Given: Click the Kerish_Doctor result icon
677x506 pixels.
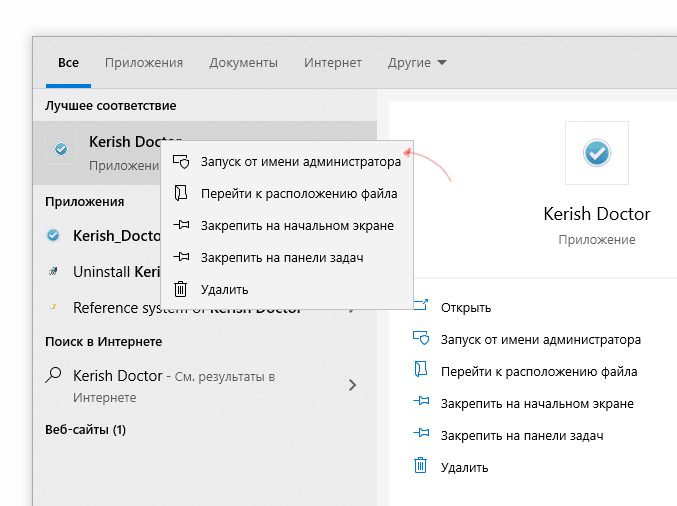Looking at the screenshot, I should click(x=53, y=235).
